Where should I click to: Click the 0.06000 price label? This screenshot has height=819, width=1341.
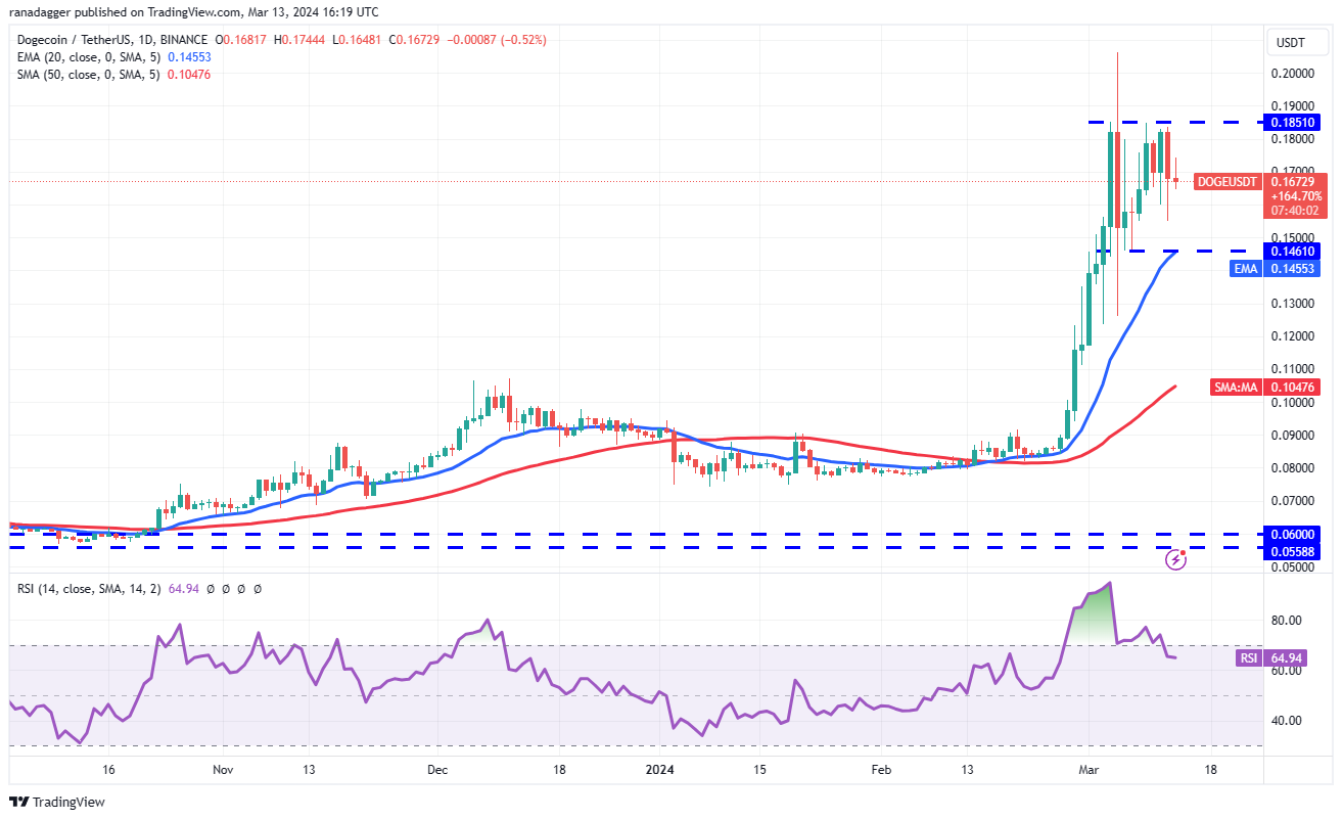(x=1292, y=535)
